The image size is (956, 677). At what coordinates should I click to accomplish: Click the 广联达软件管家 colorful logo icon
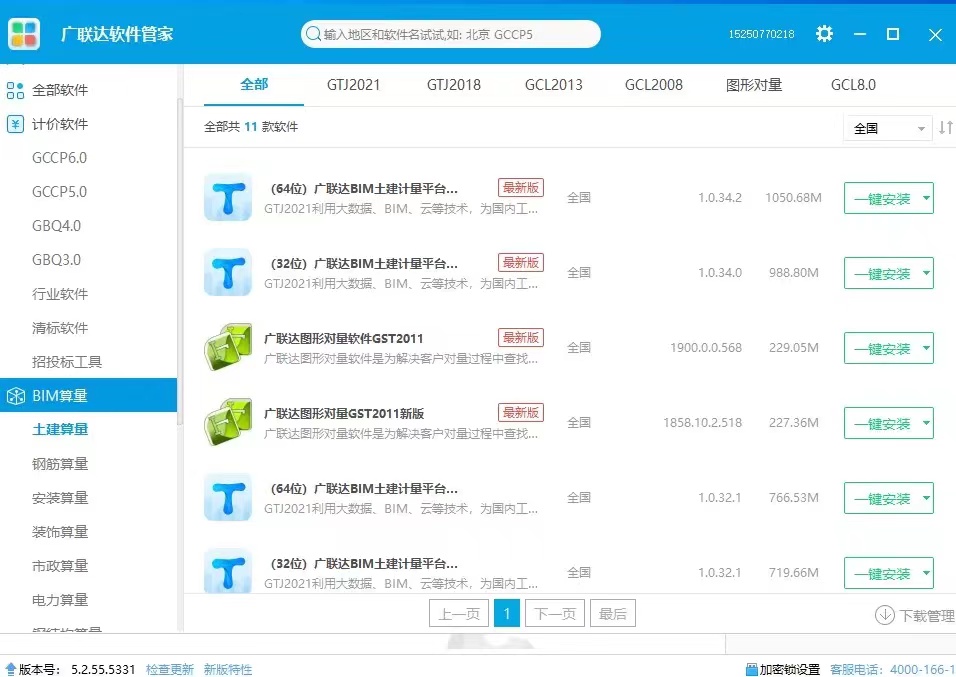24,34
